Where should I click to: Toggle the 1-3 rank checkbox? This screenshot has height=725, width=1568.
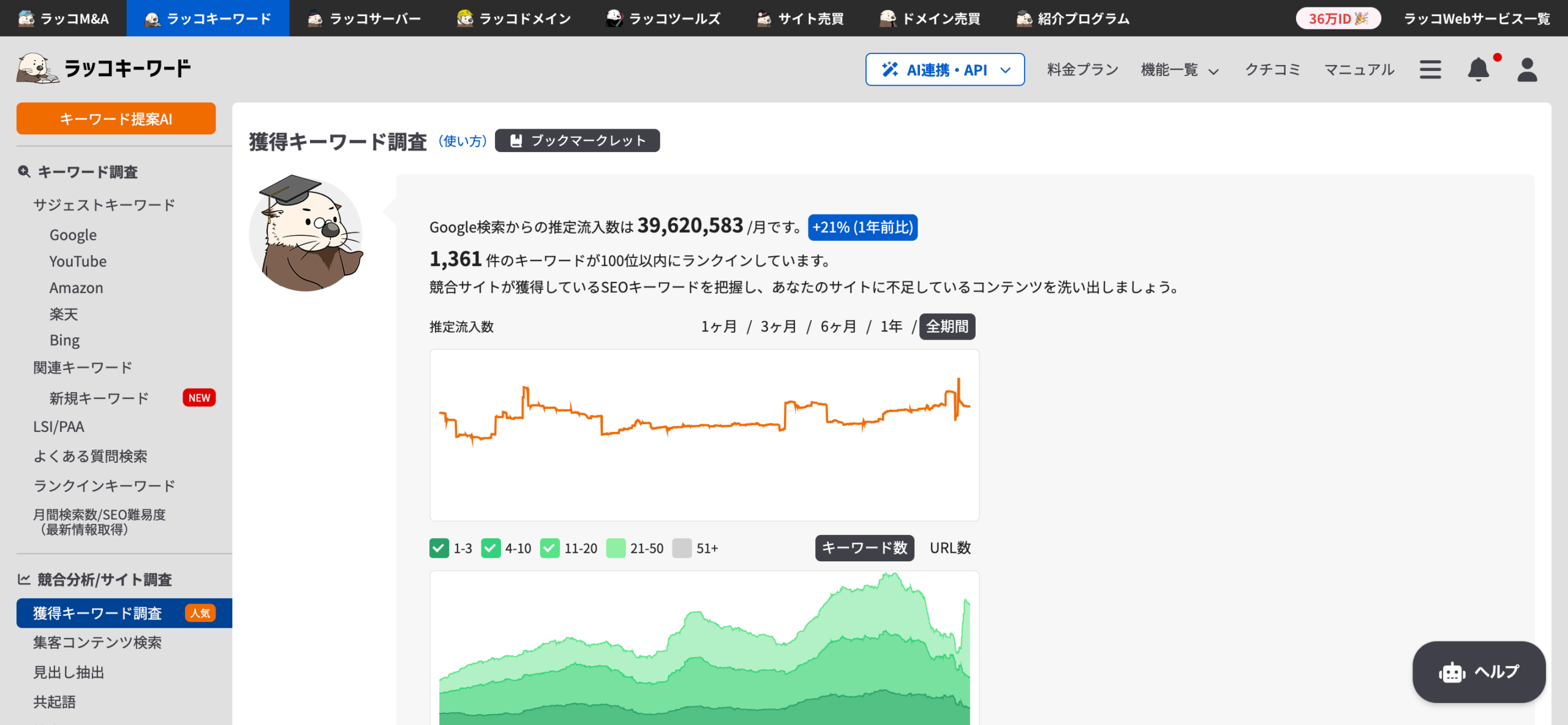(x=439, y=548)
